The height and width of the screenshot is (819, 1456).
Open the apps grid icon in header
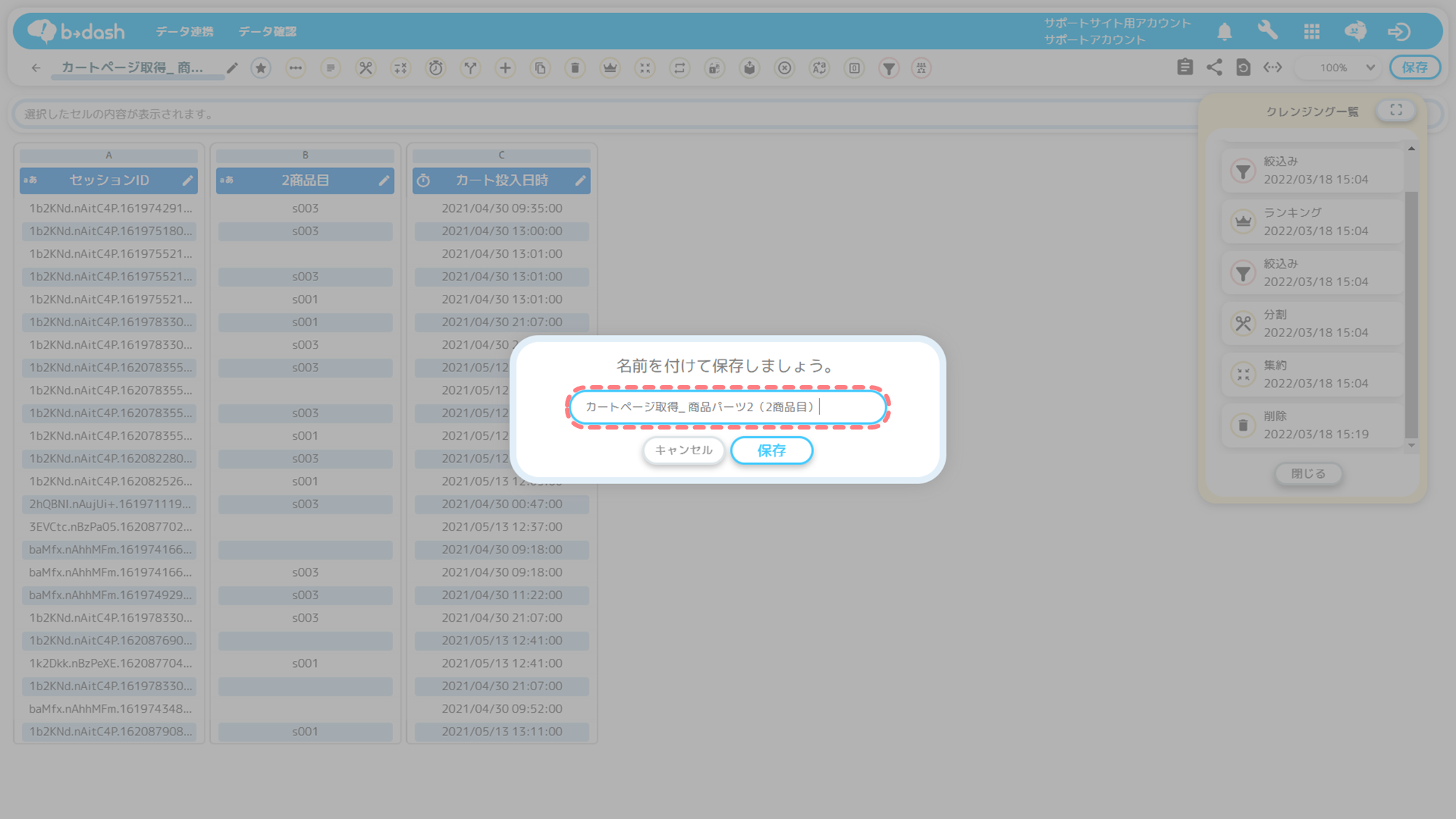1312,31
